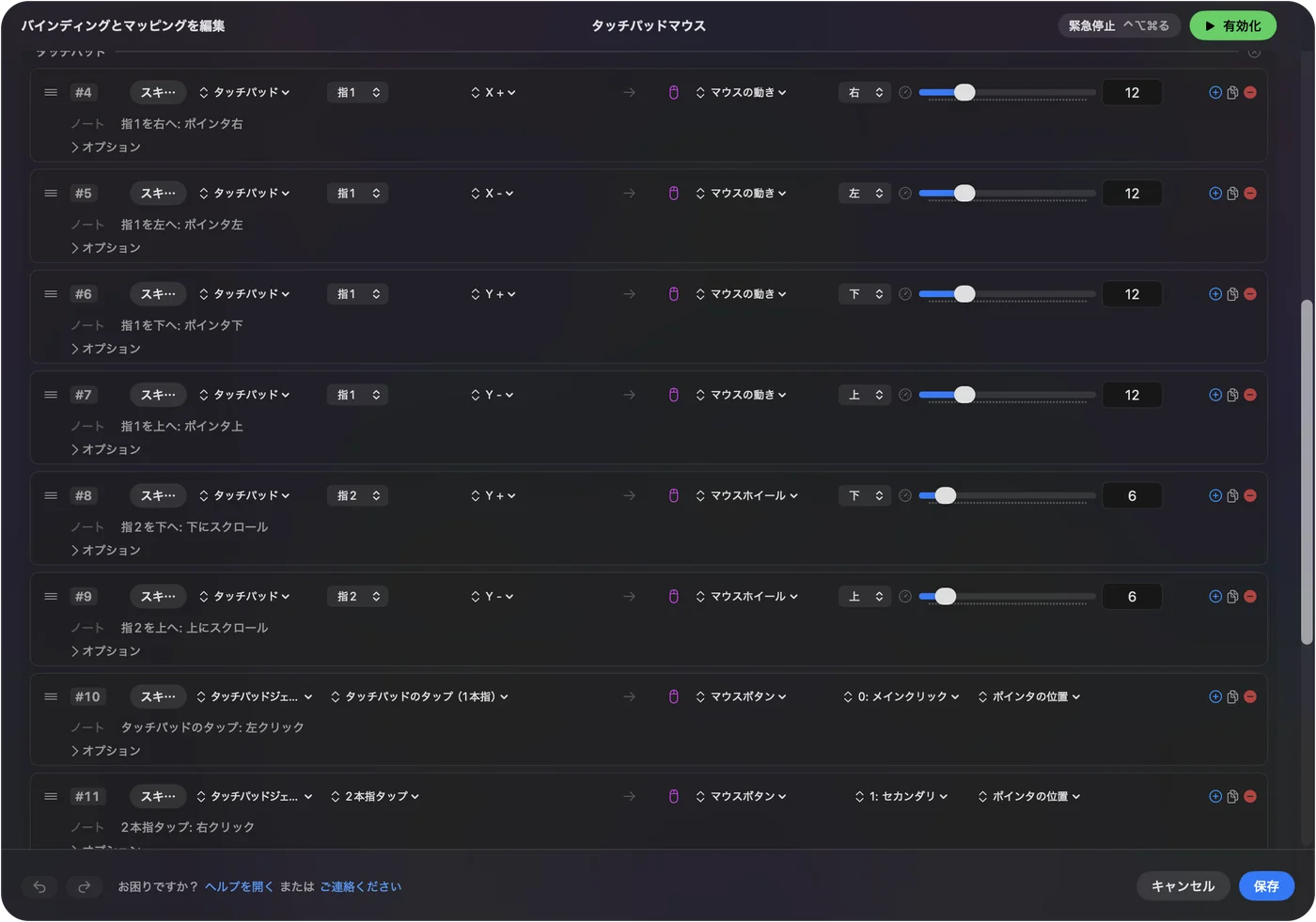
Task: Open the mouse wheel output dropdown in row #8
Action: (747, 495)
